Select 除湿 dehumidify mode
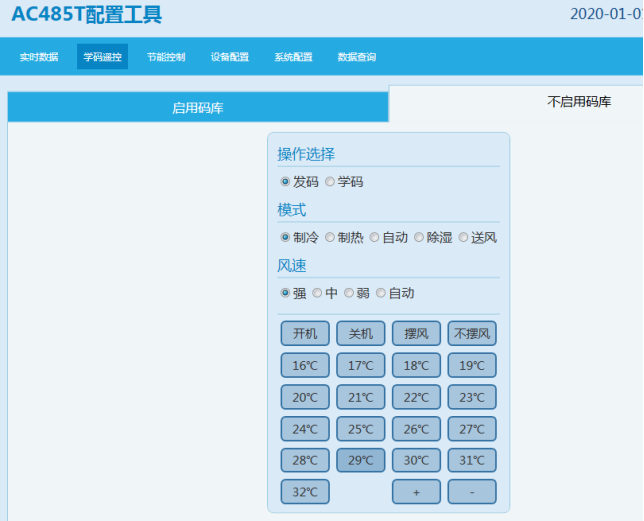Image resolution: width=644 pixels, height=521 pixels. (x=419, y=238)
